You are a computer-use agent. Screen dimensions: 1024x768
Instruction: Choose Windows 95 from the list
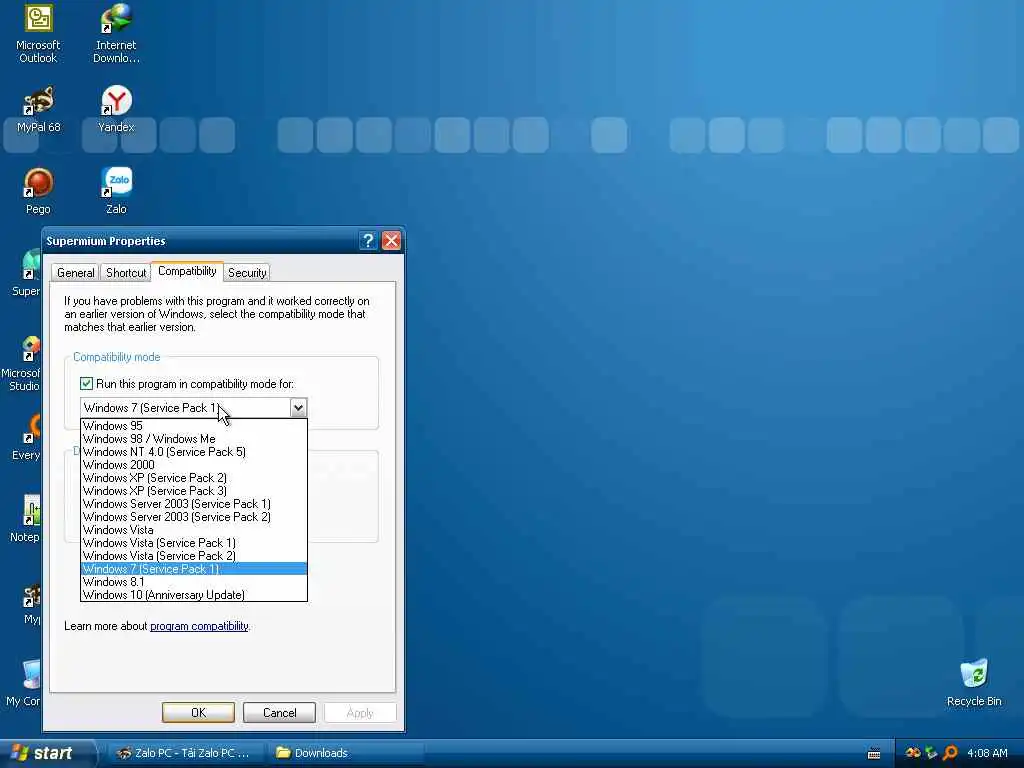[x=193, y=426]
